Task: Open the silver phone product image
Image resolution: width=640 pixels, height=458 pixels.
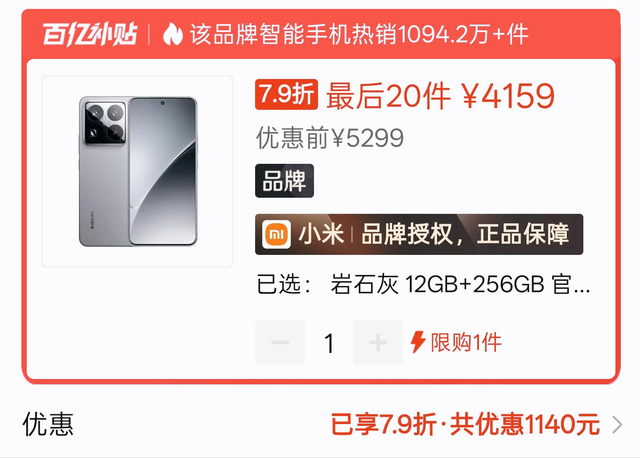Action: point(138,171)
